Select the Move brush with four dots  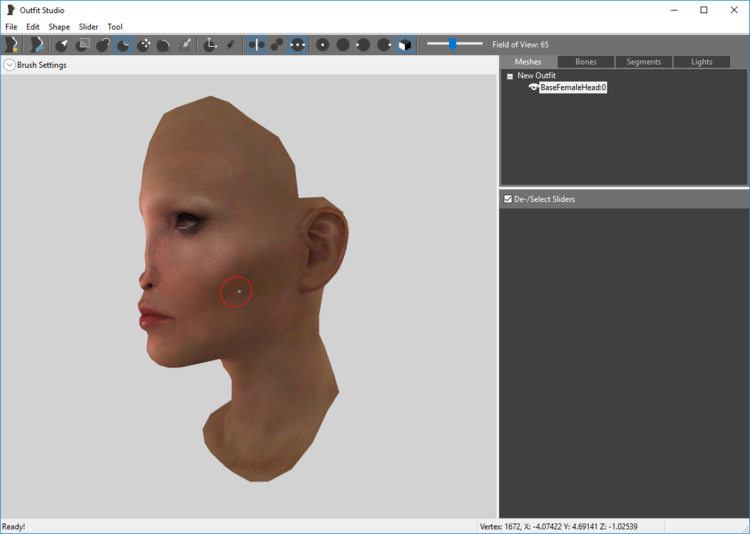(x=143, y=45)
